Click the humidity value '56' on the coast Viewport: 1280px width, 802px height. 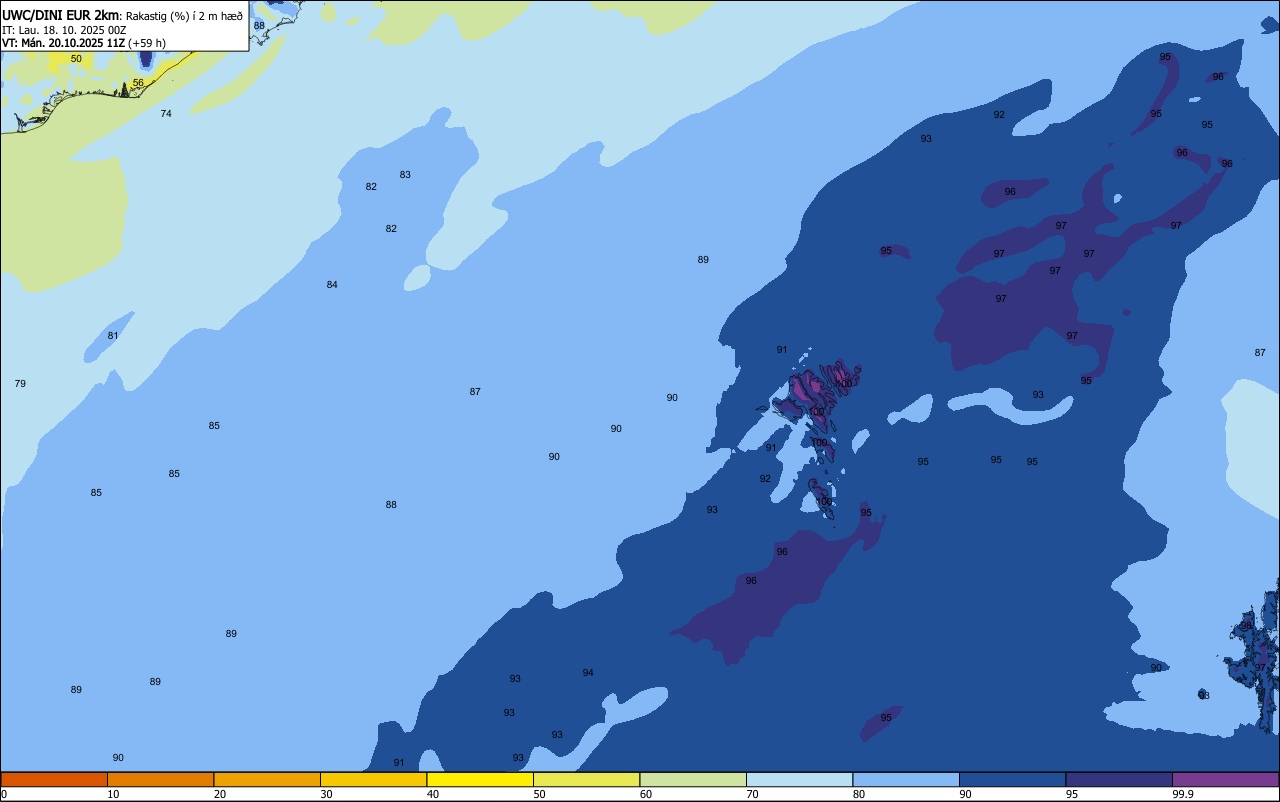click(138, 83)
